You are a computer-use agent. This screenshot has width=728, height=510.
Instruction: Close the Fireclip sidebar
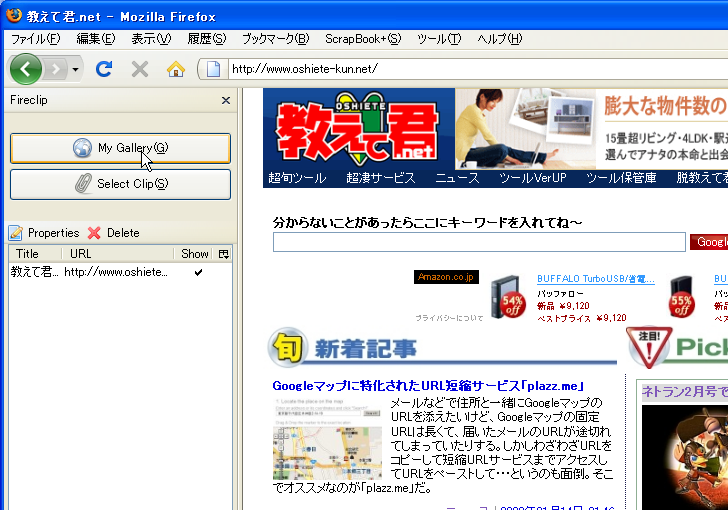tap(226, 100)
